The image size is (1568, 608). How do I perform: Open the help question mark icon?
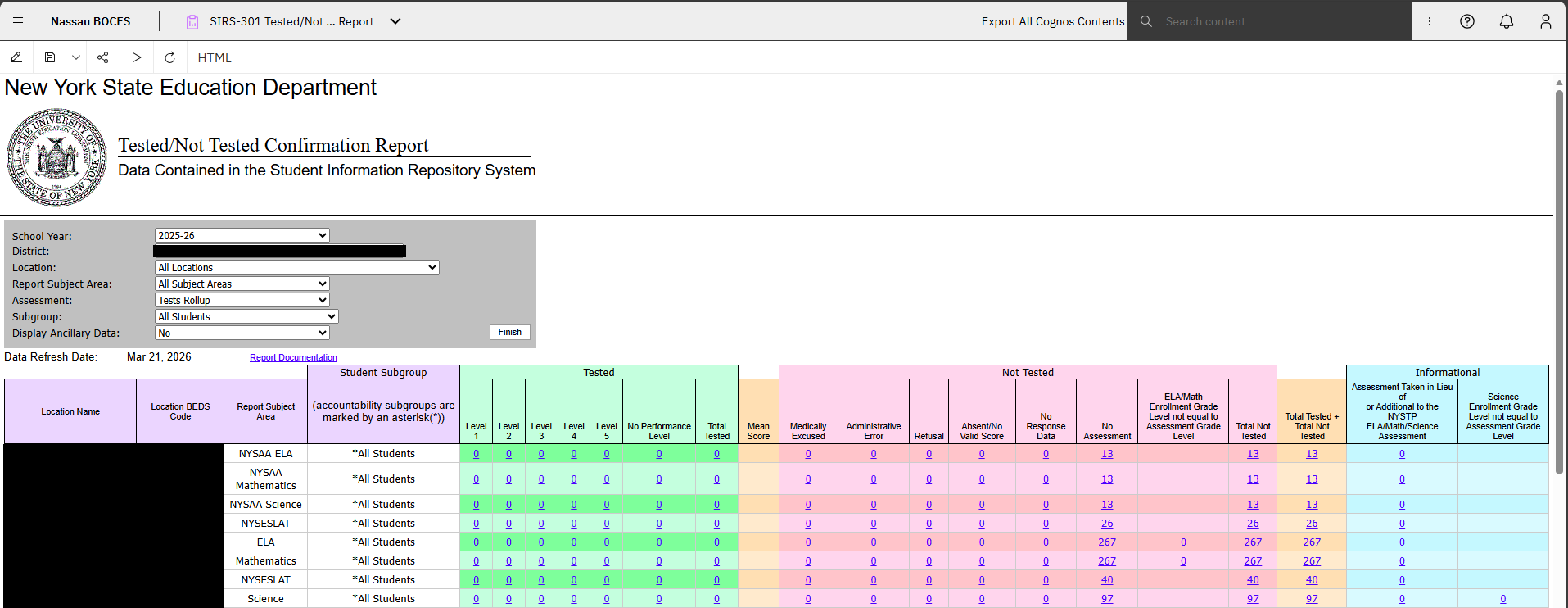point(1467,21)
